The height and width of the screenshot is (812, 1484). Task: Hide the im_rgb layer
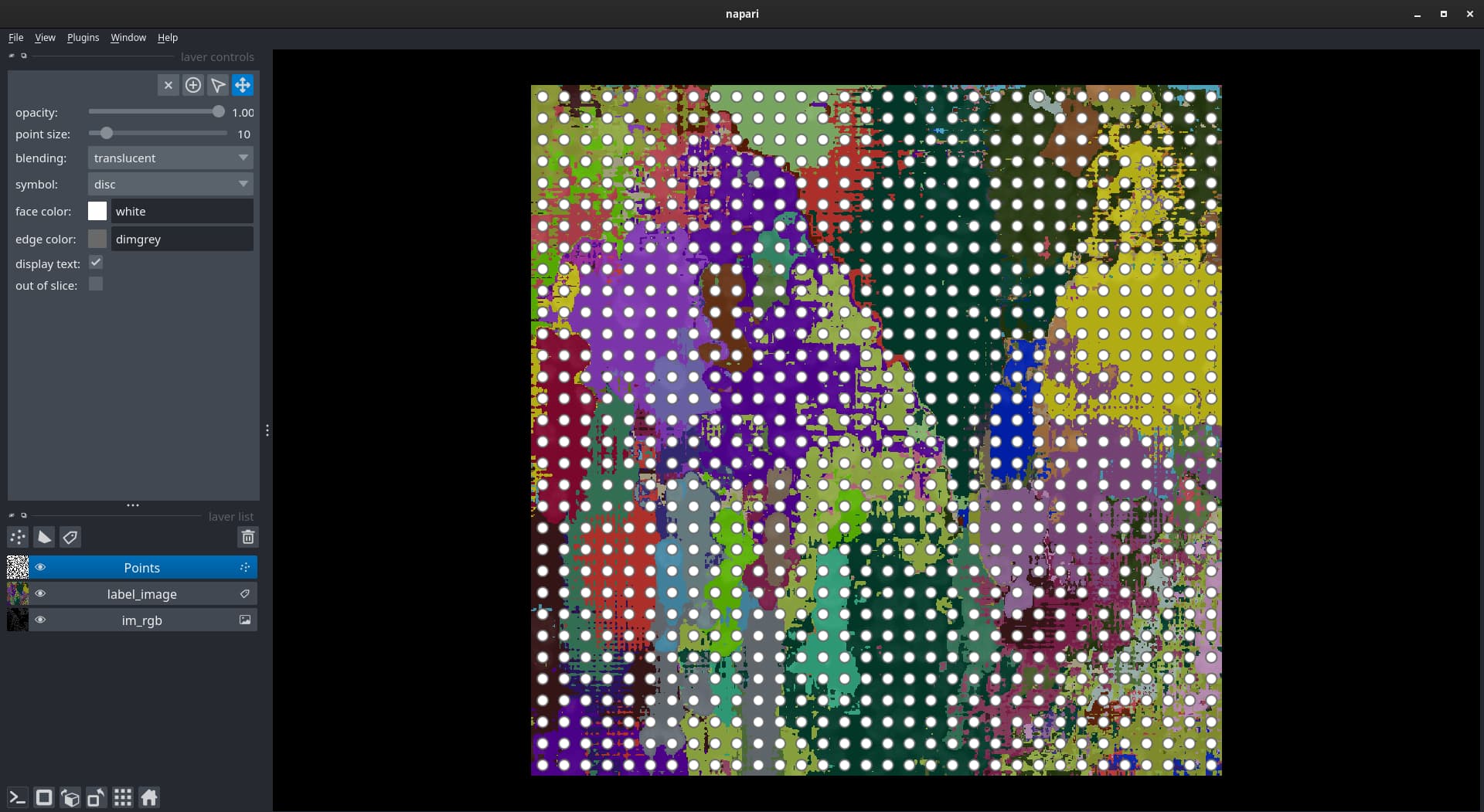40,620
